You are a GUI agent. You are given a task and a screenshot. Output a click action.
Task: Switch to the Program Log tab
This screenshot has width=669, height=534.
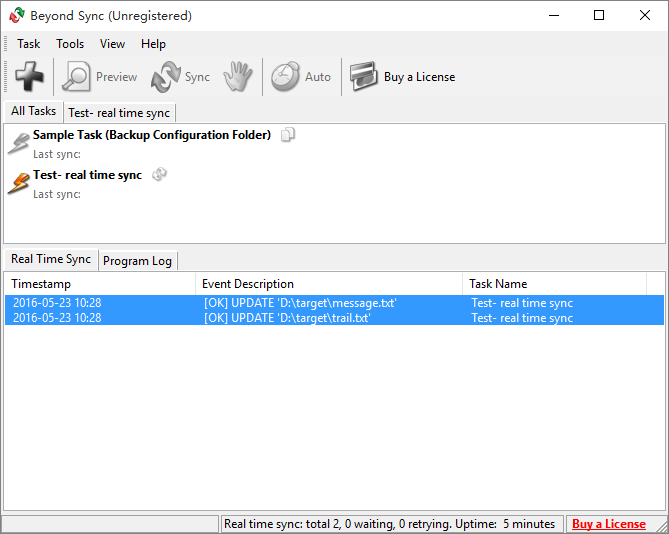tap(137, 261)
